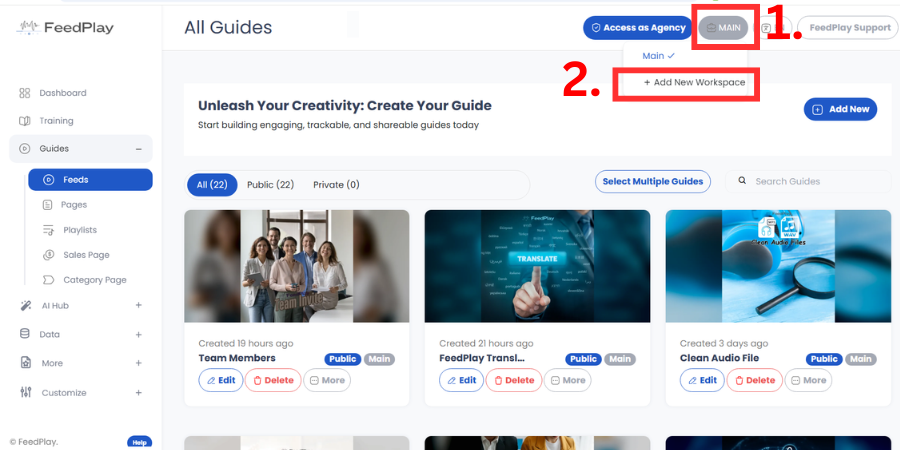The image size is (900, 450).
Task: Open Sales Page in sidebar
Action: (x=86, y=255)
